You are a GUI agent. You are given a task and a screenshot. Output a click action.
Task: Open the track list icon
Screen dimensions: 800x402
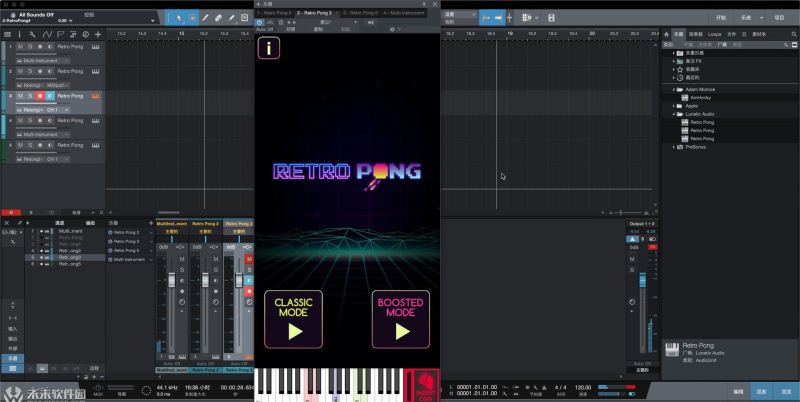[x=7, y=35]
